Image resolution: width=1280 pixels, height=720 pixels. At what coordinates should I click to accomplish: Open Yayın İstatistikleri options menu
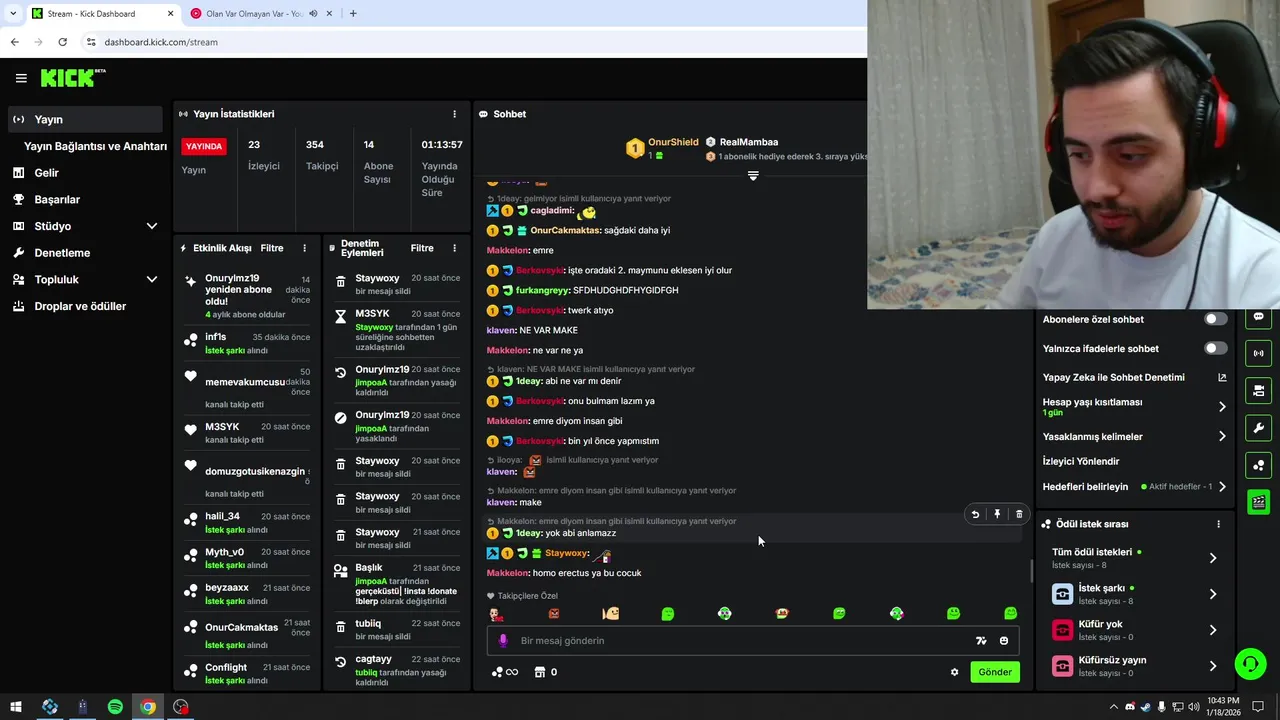pyautogui.click(x=454, y=114)
